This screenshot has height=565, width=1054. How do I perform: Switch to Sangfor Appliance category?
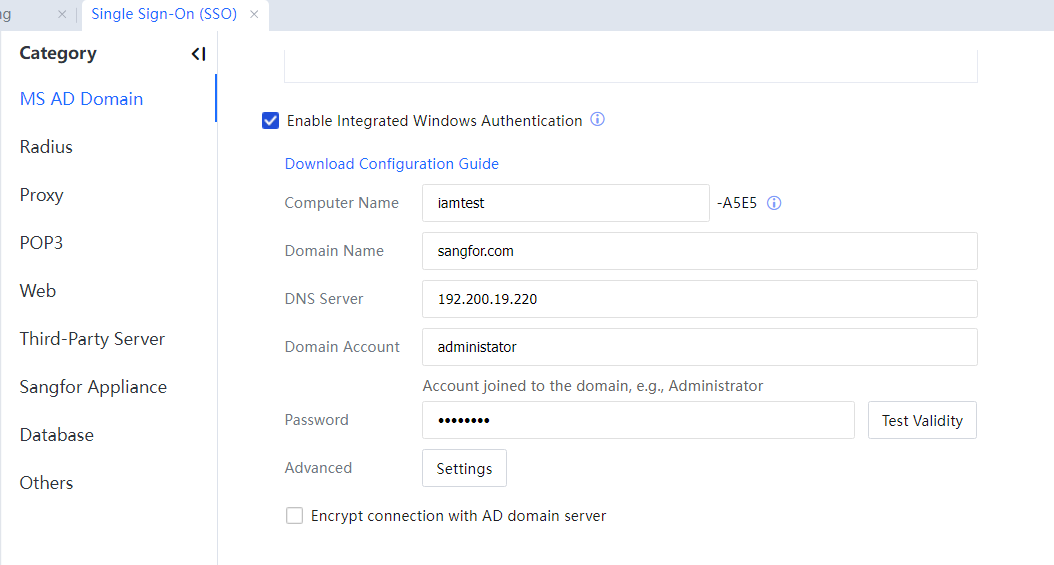[x=93, y=387]
